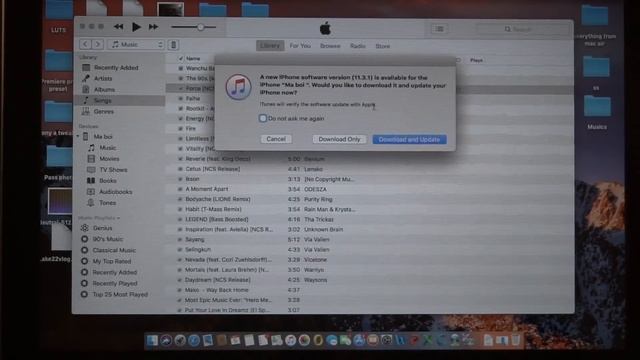Toggle checkbox for Cetus [NCS Release]
The height and width of the screenshot is (360, 640).
[180, 169]
